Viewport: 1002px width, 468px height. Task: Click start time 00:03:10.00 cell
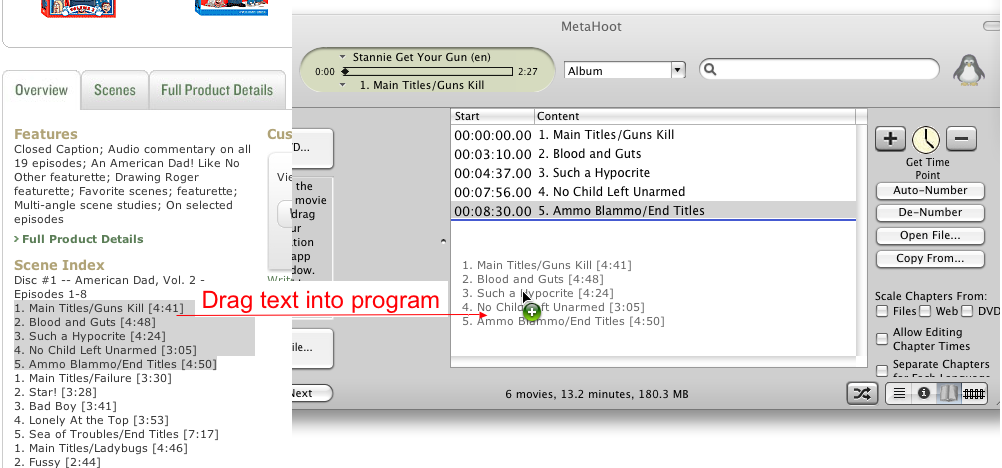[x=493, y=154]
